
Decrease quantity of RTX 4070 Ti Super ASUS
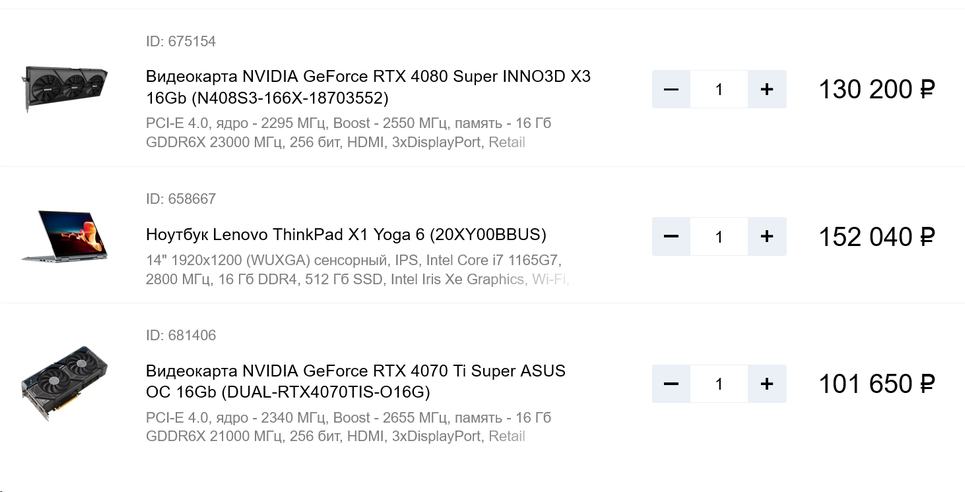coord(671,384)
